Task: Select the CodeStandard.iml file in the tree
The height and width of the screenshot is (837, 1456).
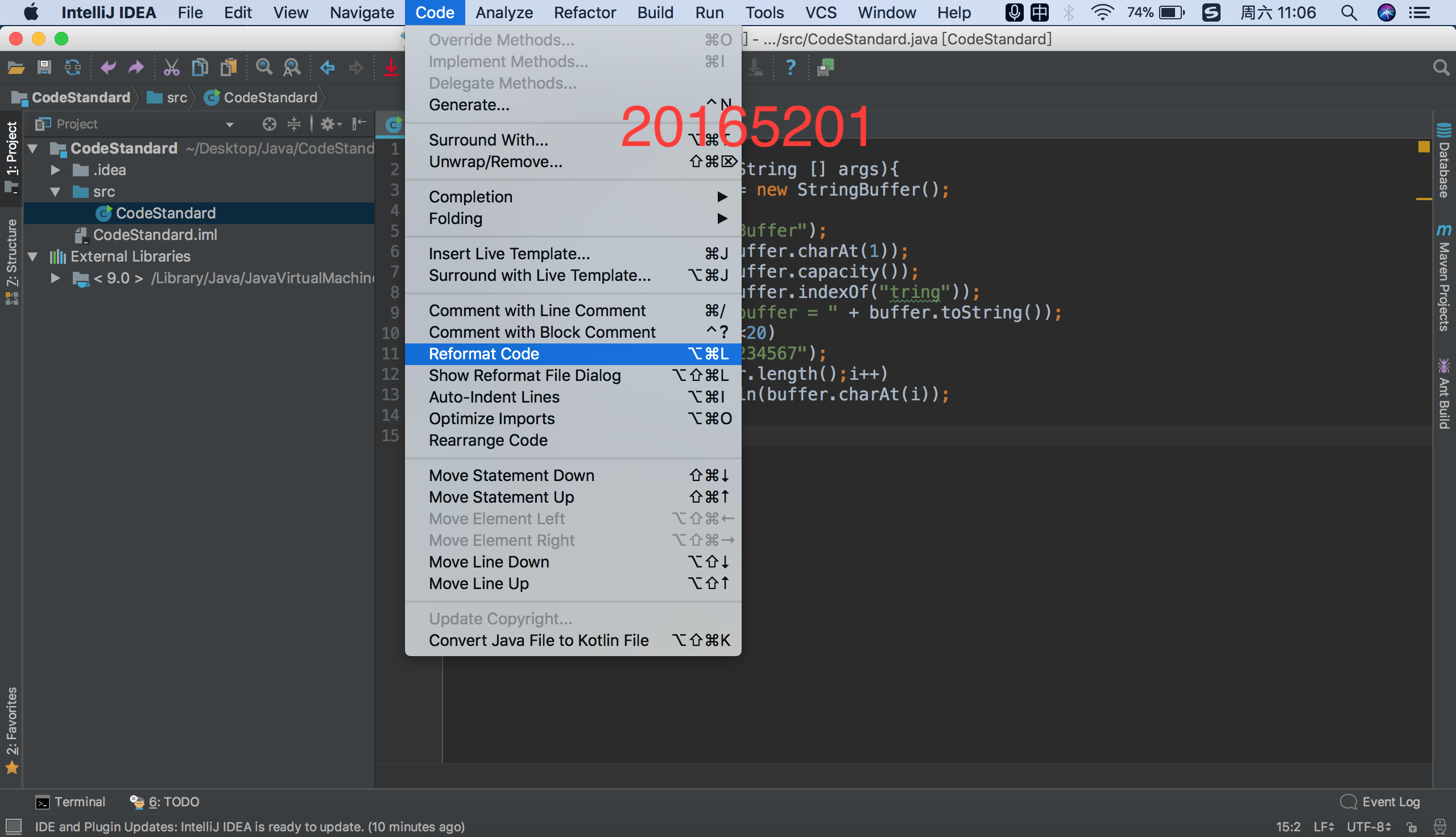Action: [155, 235]
